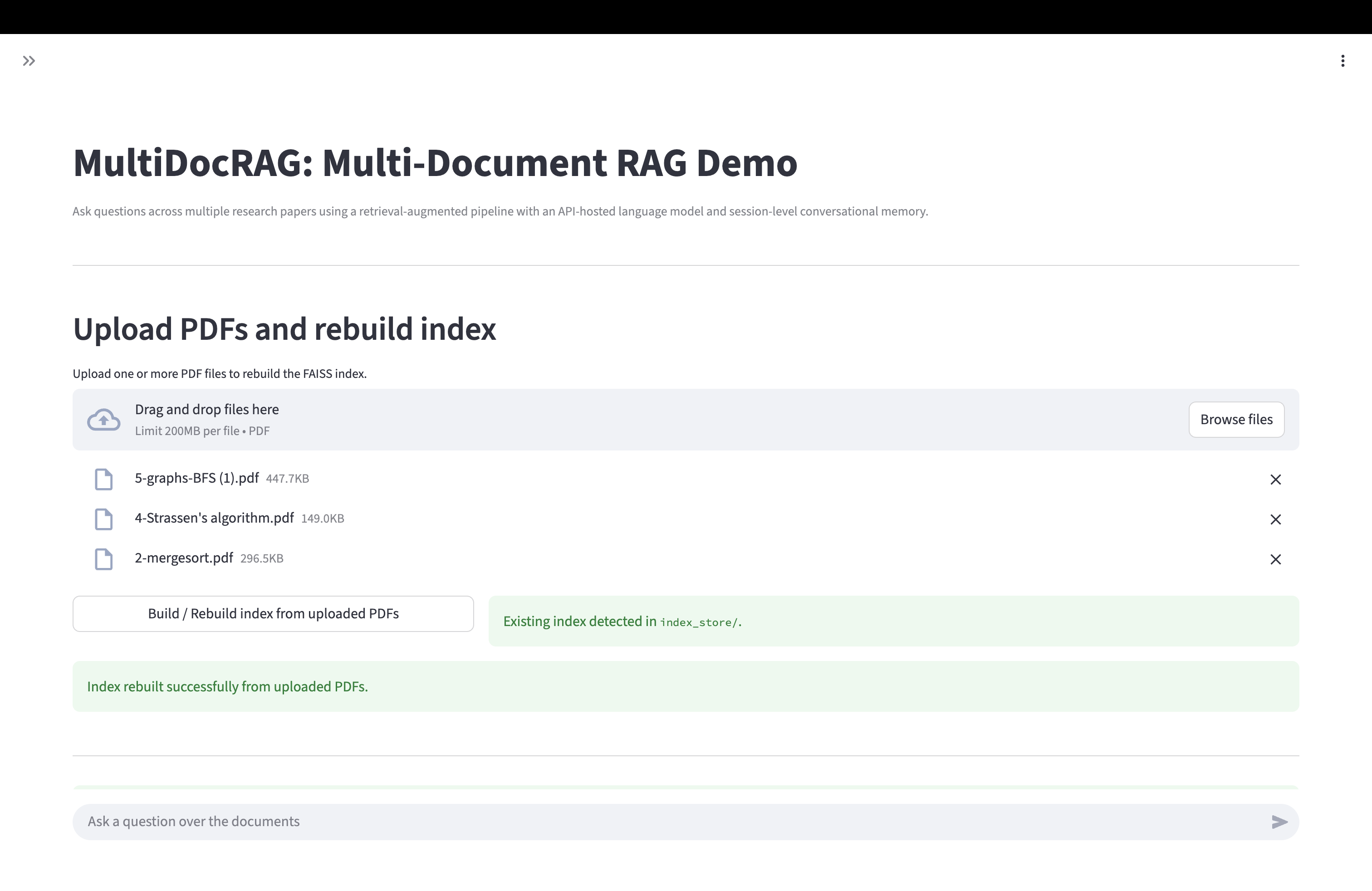This screenshot has height=891, width=1372.
Task: Click the file icon beside 4-Strassen's algorithm.pdf
Action: point(104,519)
